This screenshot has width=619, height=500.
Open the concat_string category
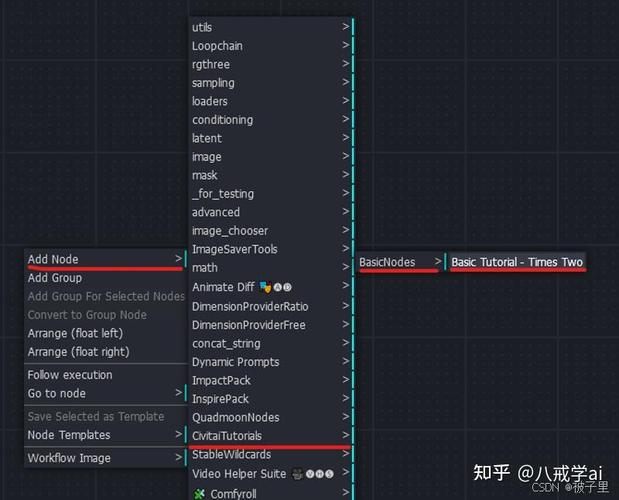coord(271,344)
